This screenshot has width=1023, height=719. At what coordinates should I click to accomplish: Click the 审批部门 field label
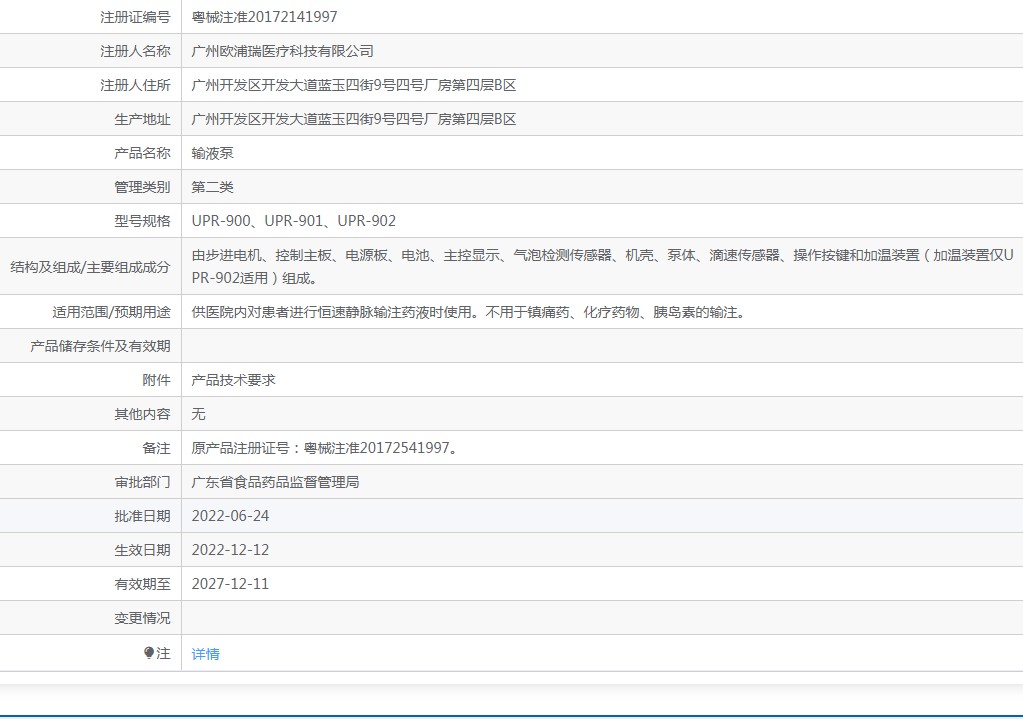point(142,482)
